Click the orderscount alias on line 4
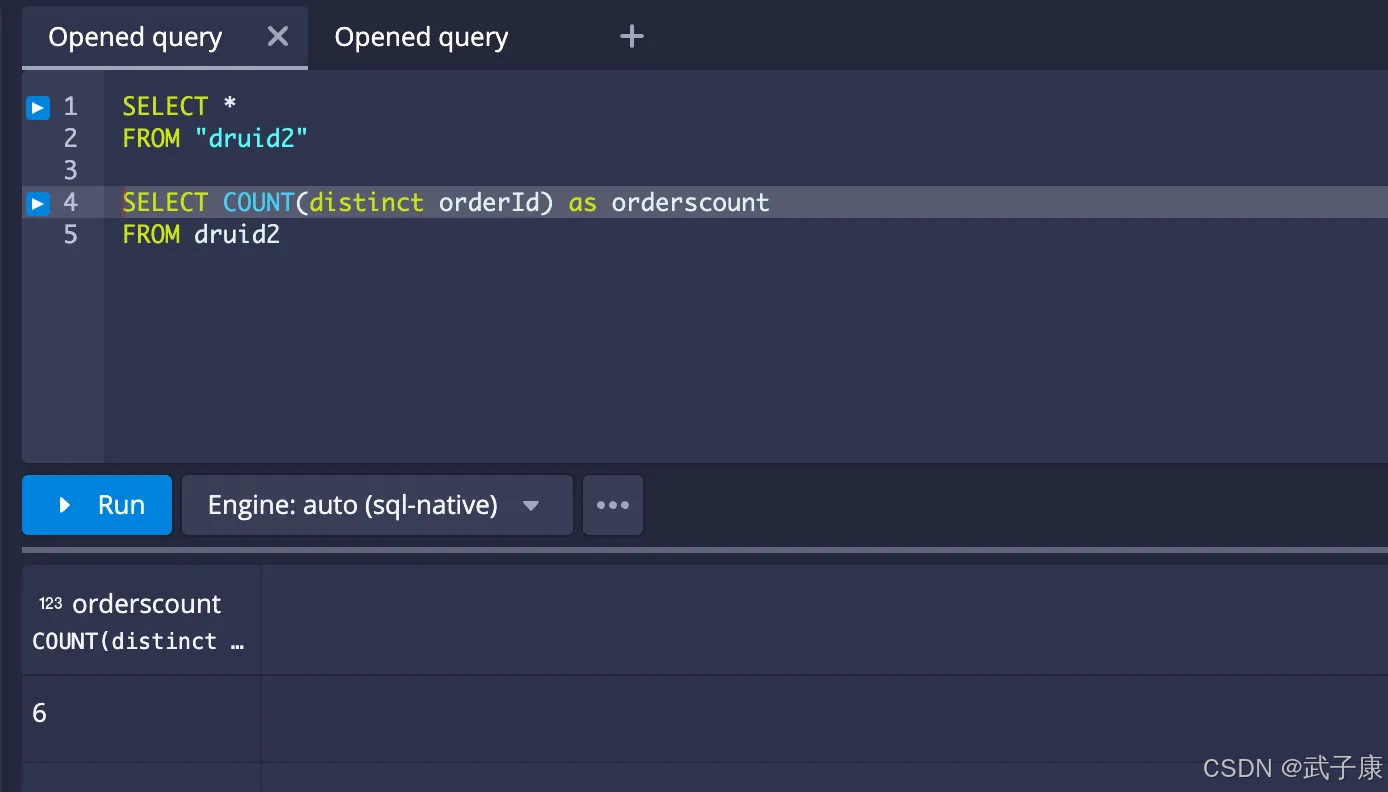The image size is (1388, 792). [x=690, y=202]
